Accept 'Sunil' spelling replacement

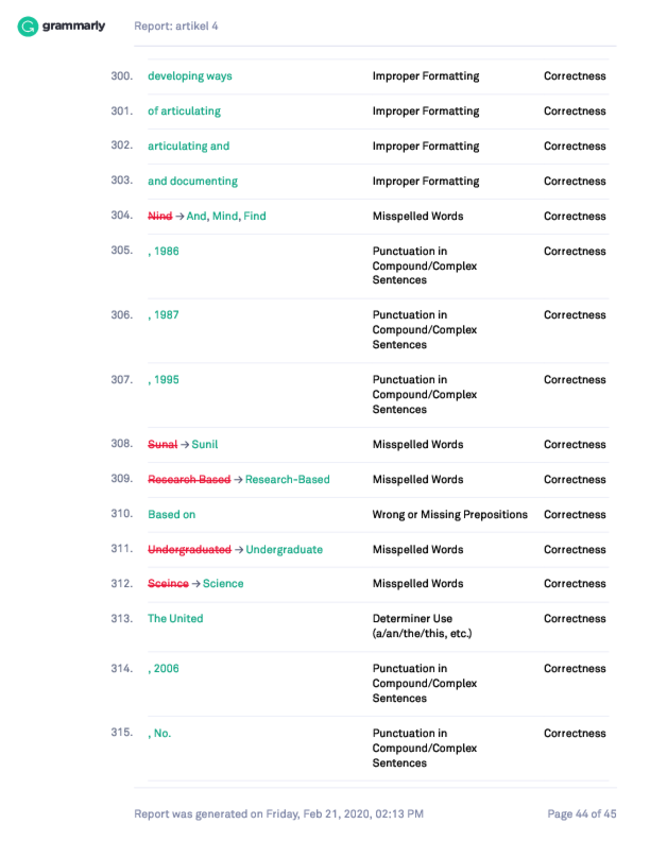click(205, 445)
